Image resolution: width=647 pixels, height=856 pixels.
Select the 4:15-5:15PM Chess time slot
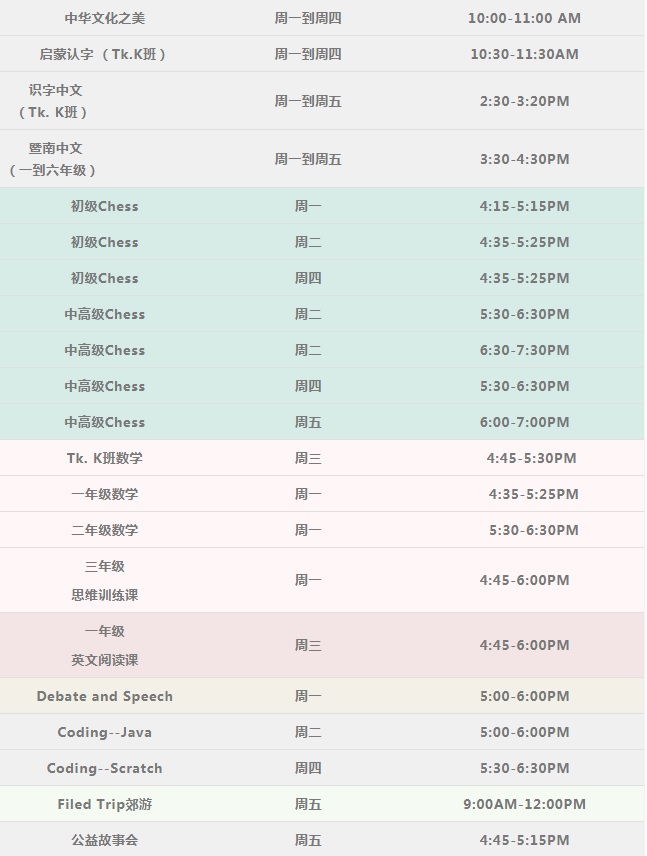pos(524,206)
